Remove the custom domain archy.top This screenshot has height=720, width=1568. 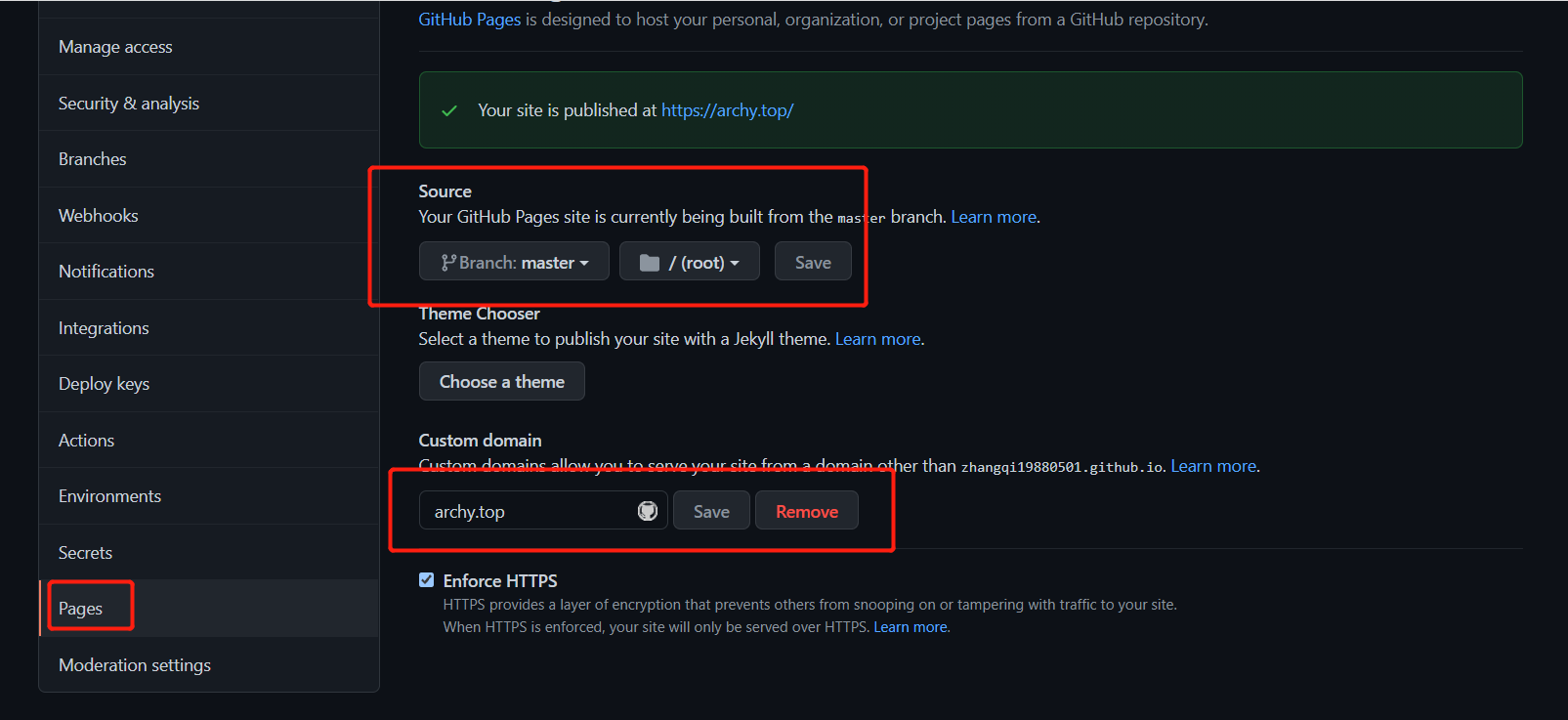(x=807, y=511)
